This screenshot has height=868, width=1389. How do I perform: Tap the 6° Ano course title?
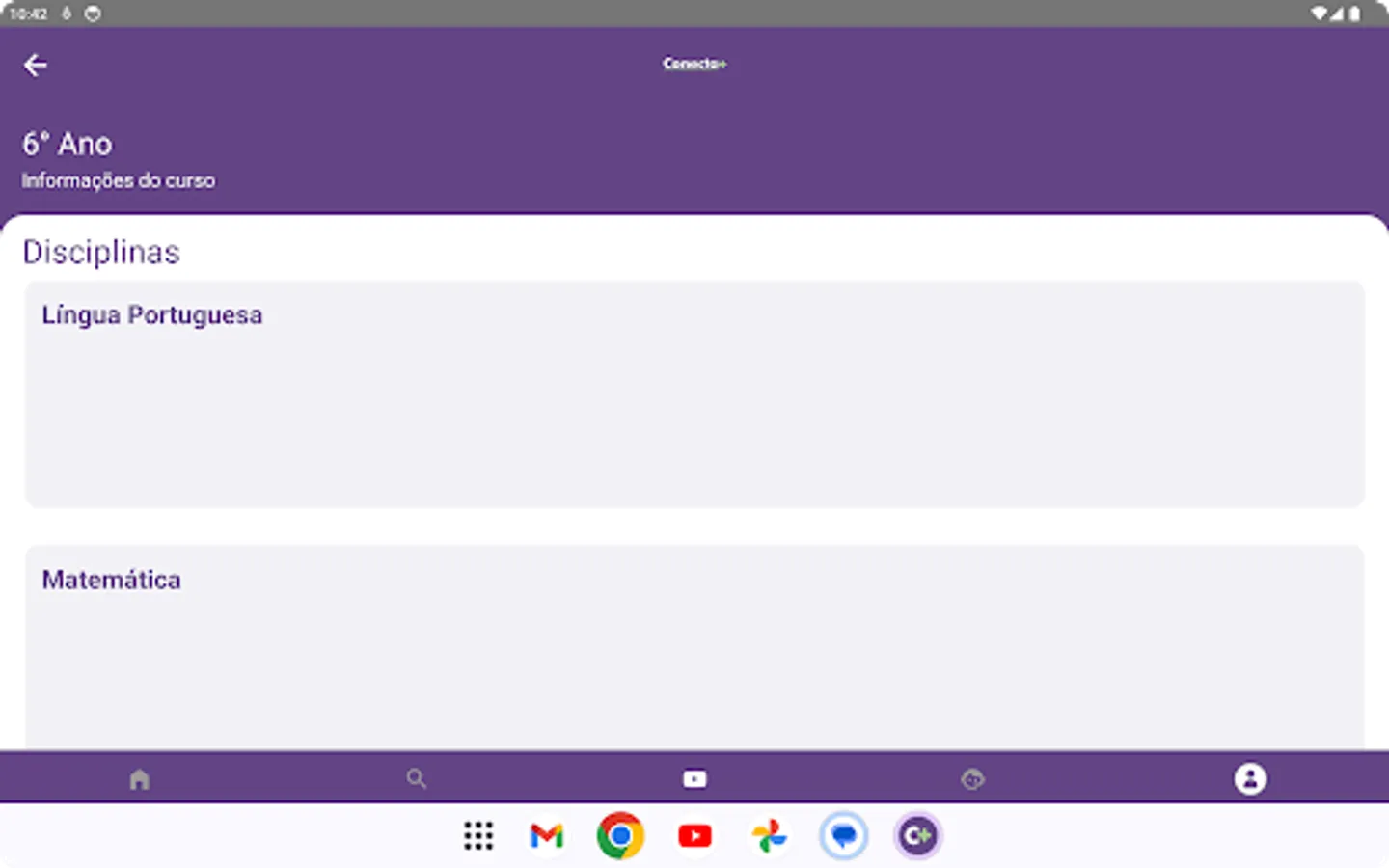[x=68, y=144]
